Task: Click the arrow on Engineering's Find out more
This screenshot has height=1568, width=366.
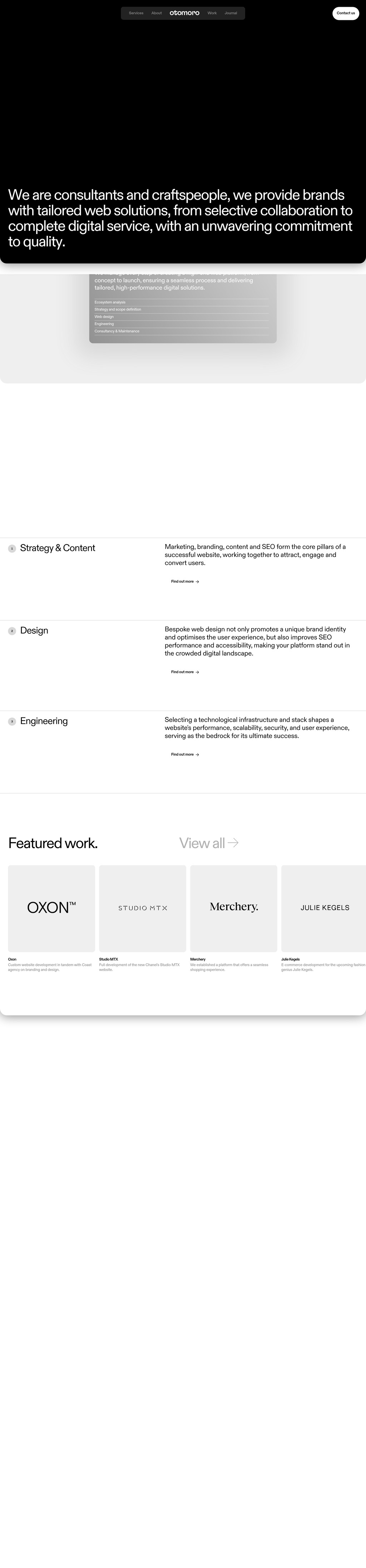Action: pyautogui.click(x=198, y=754)
